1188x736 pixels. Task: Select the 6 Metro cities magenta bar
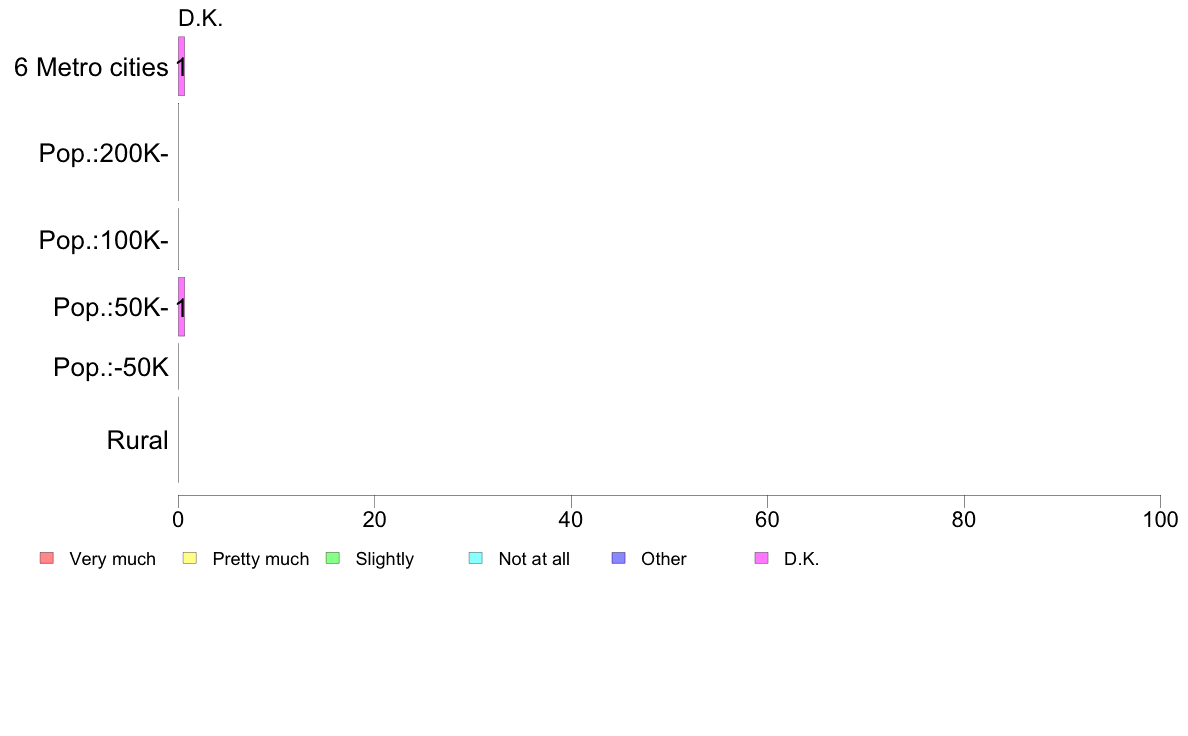pyautogui.click(x=181, y=66)
